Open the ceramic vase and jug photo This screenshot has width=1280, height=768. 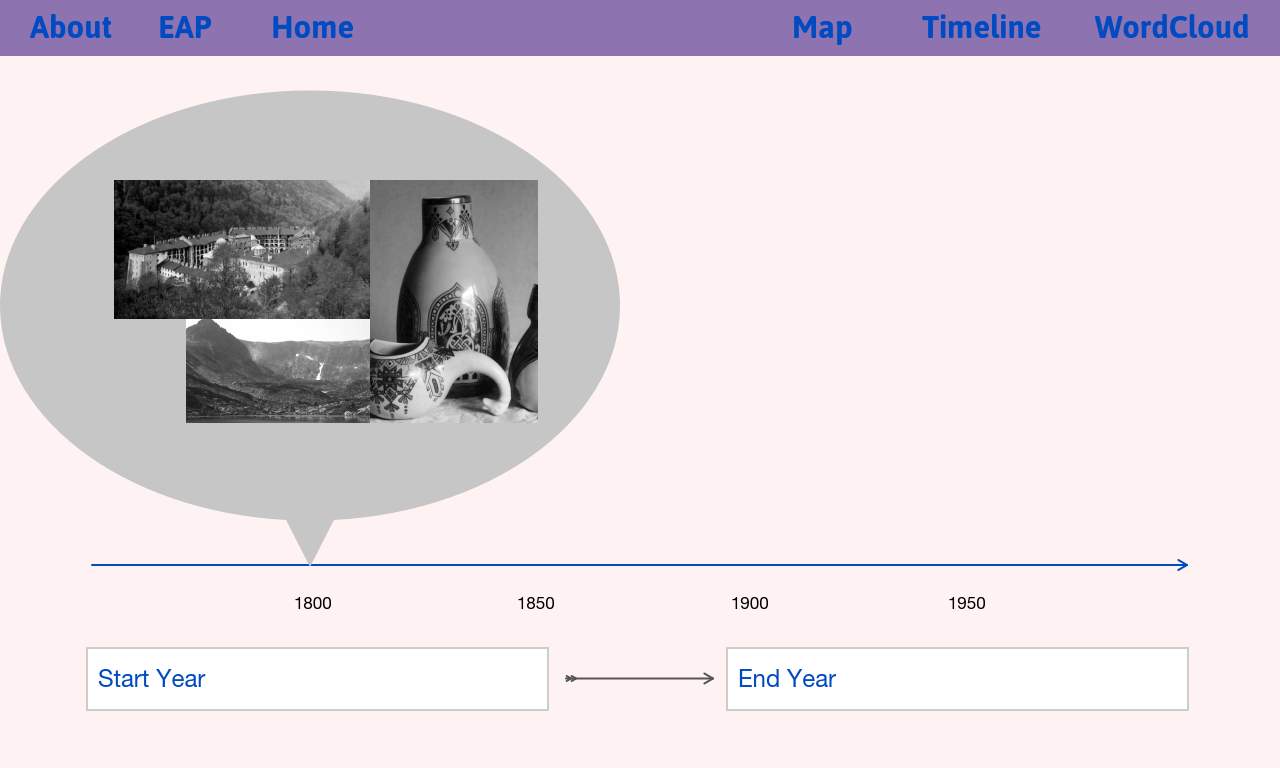click(x=454, y=301)
